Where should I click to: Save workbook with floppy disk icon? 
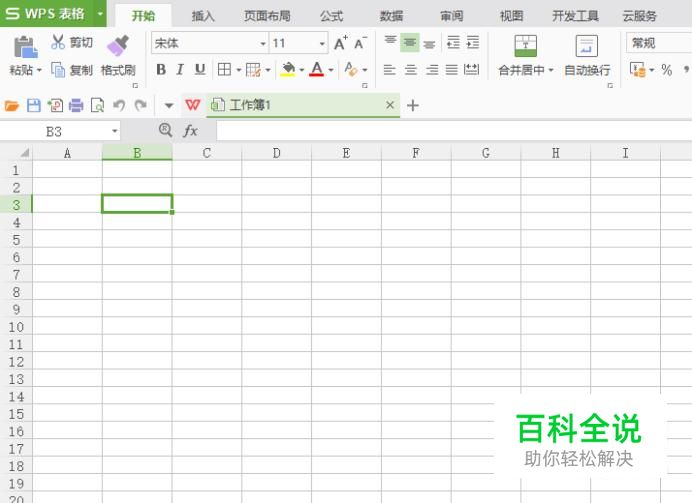tap(34, 105)
